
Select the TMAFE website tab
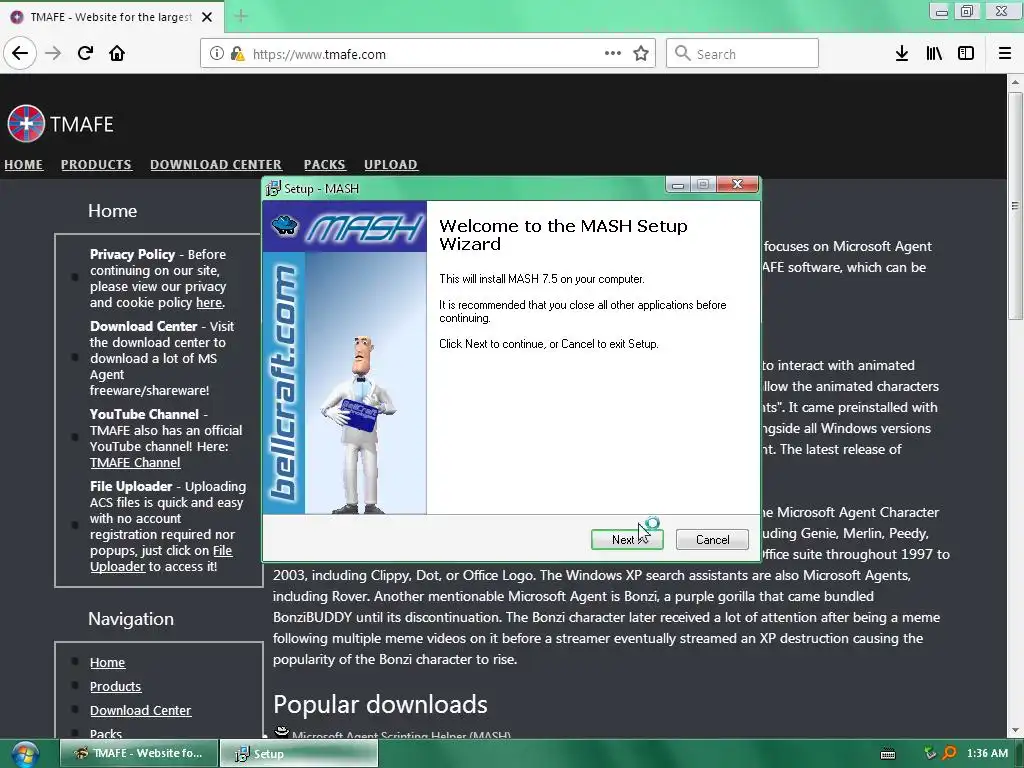(x=112, y=17)
